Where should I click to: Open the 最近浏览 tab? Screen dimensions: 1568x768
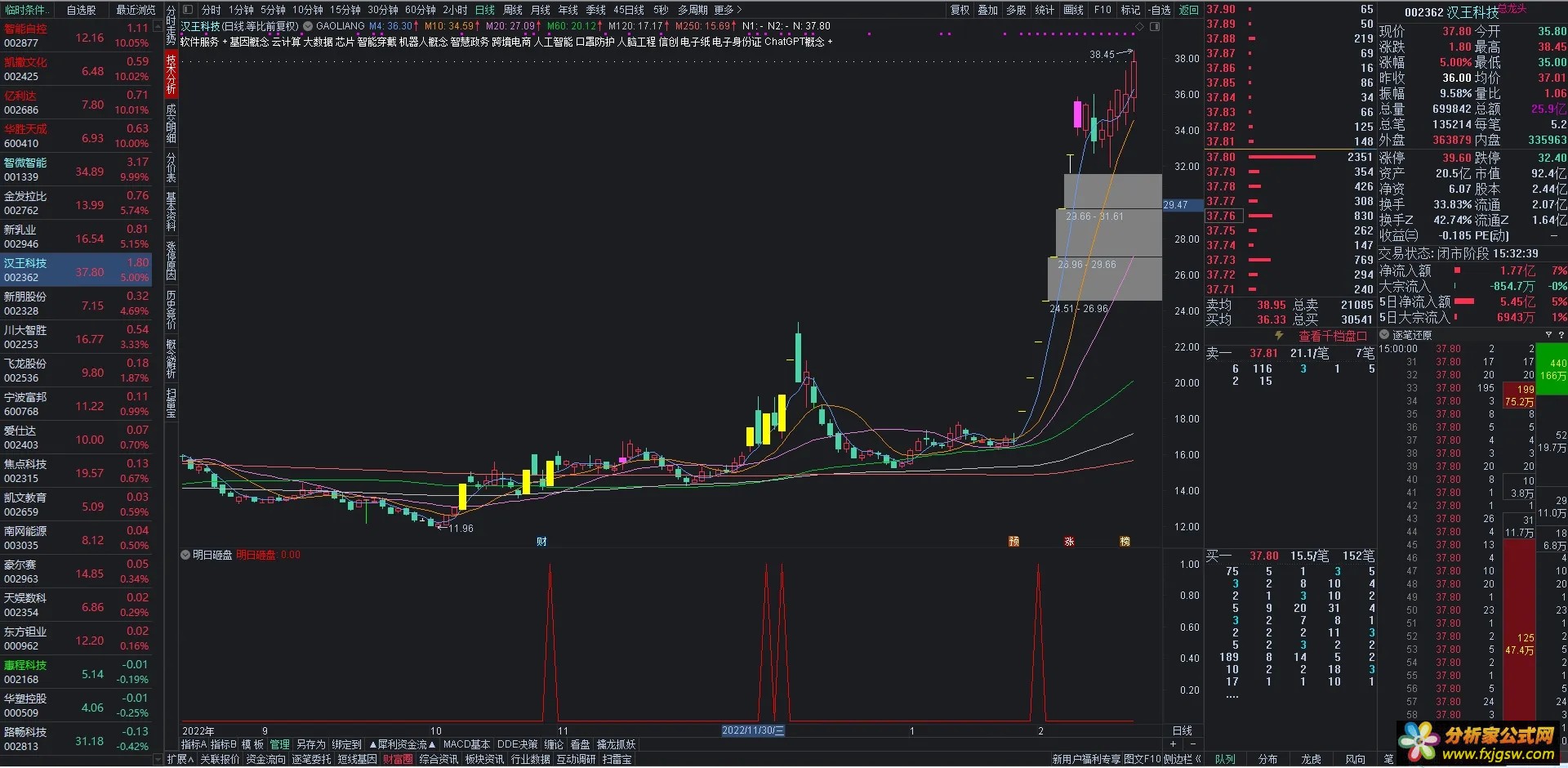pos(135,10)
